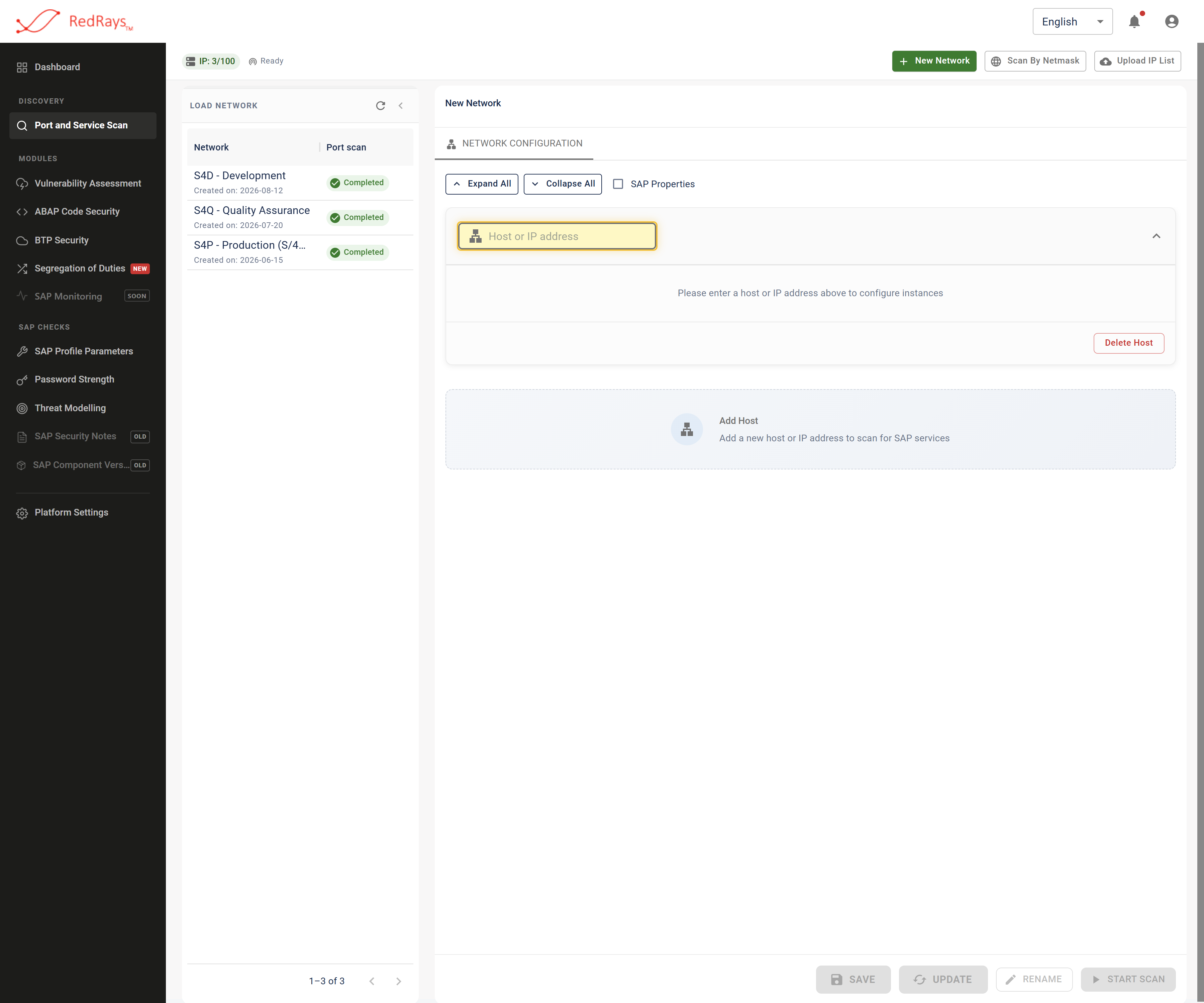
Task: Click the Vulnerability Assessment icon
Action: (22, 184)
